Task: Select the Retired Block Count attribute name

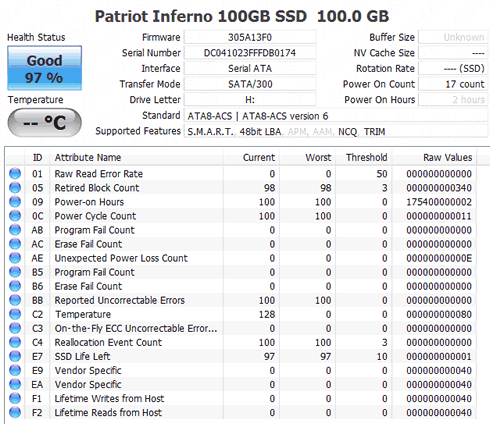Action: tap(97, 188)
